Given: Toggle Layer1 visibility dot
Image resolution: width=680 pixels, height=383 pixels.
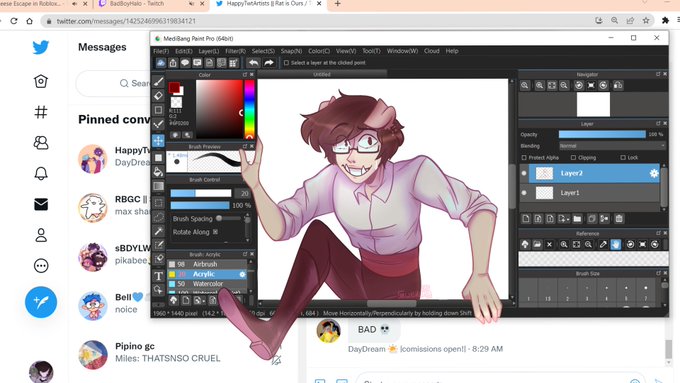Looking at the screenshot, I should pyautogui.click(x=524, y=193).
